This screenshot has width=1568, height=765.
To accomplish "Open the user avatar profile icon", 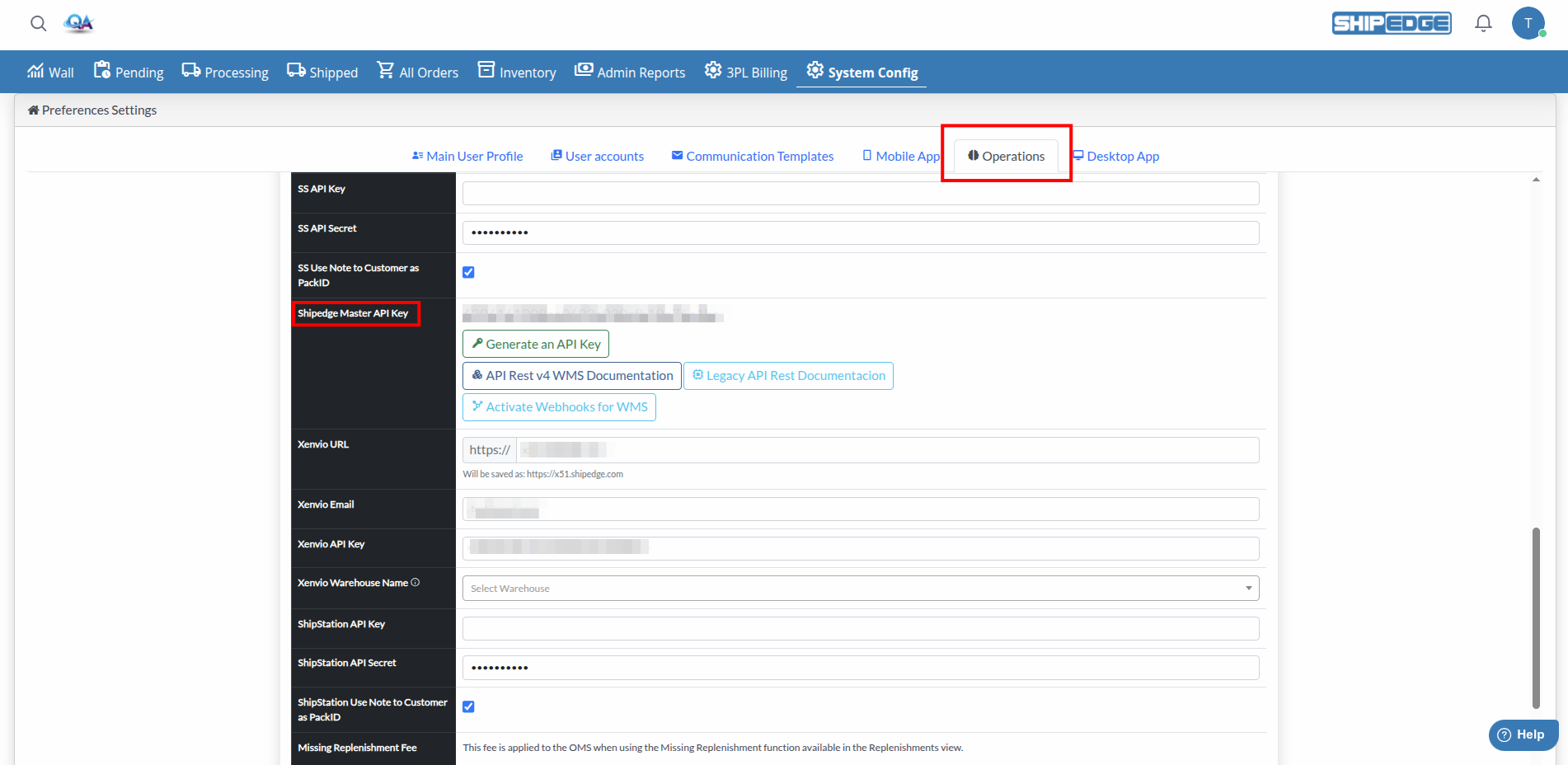I will [x=1529, y=23].
